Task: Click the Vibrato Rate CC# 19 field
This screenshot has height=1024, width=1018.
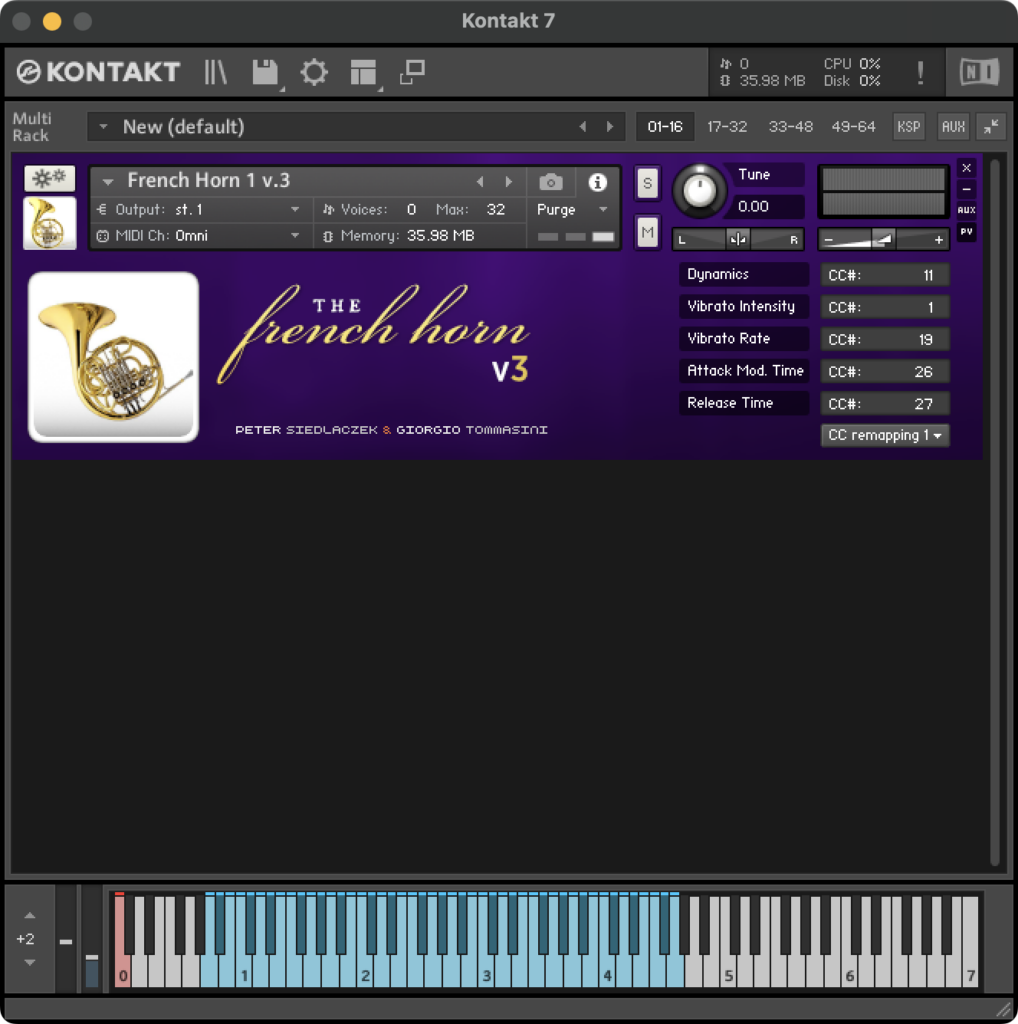Action: pyautogui.click(x=885, y=340)
